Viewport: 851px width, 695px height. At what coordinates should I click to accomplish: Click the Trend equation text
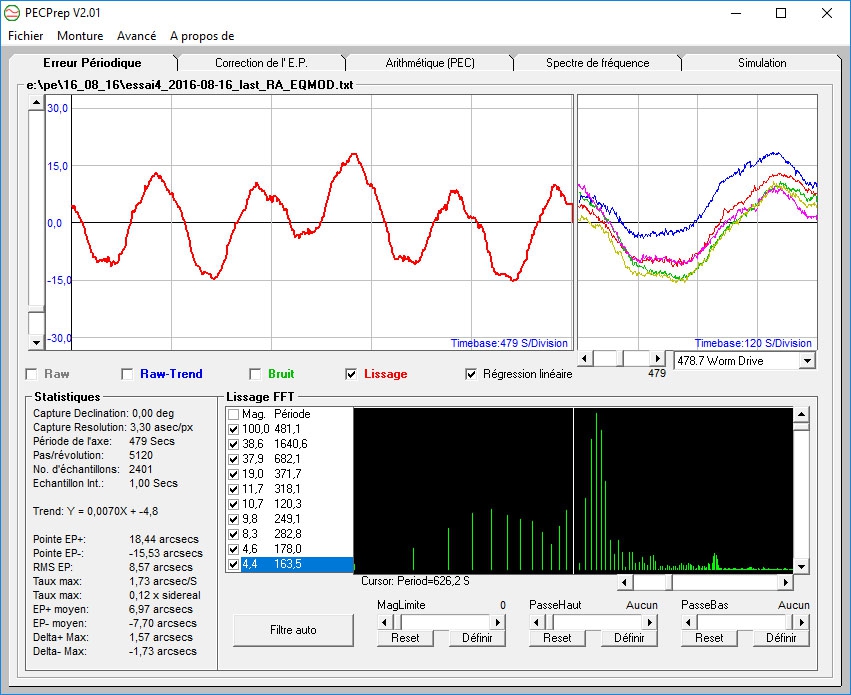[x=96, y=511]
